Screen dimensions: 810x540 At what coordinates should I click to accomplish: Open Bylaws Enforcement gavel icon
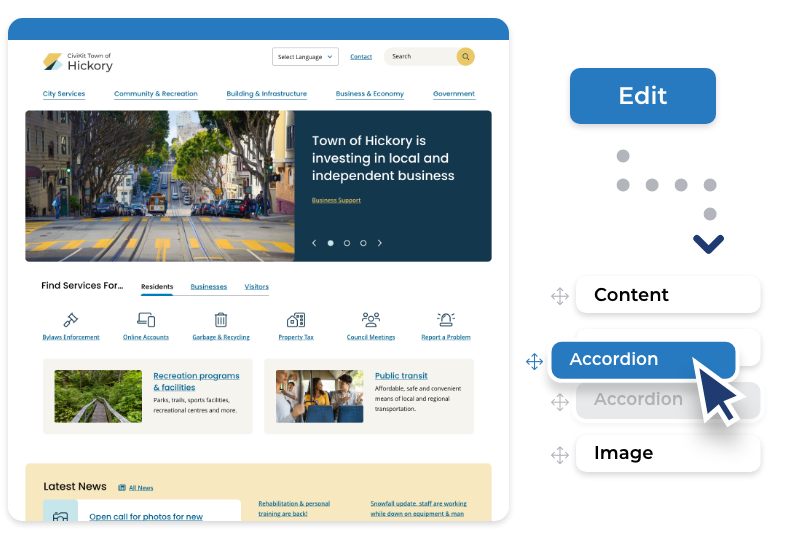pos(71,320)
